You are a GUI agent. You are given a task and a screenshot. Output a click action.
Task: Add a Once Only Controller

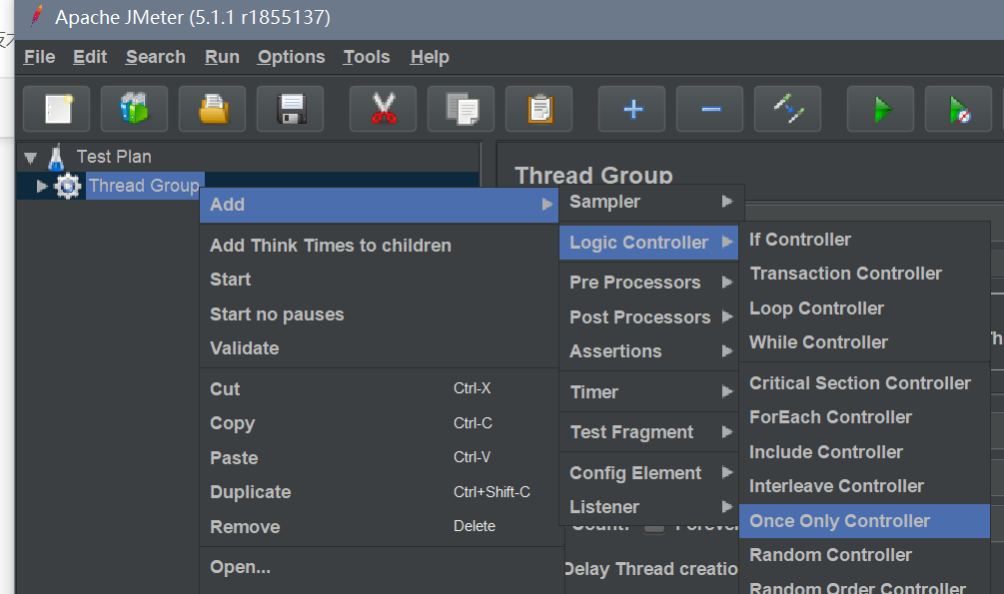(x=865, y=521)
